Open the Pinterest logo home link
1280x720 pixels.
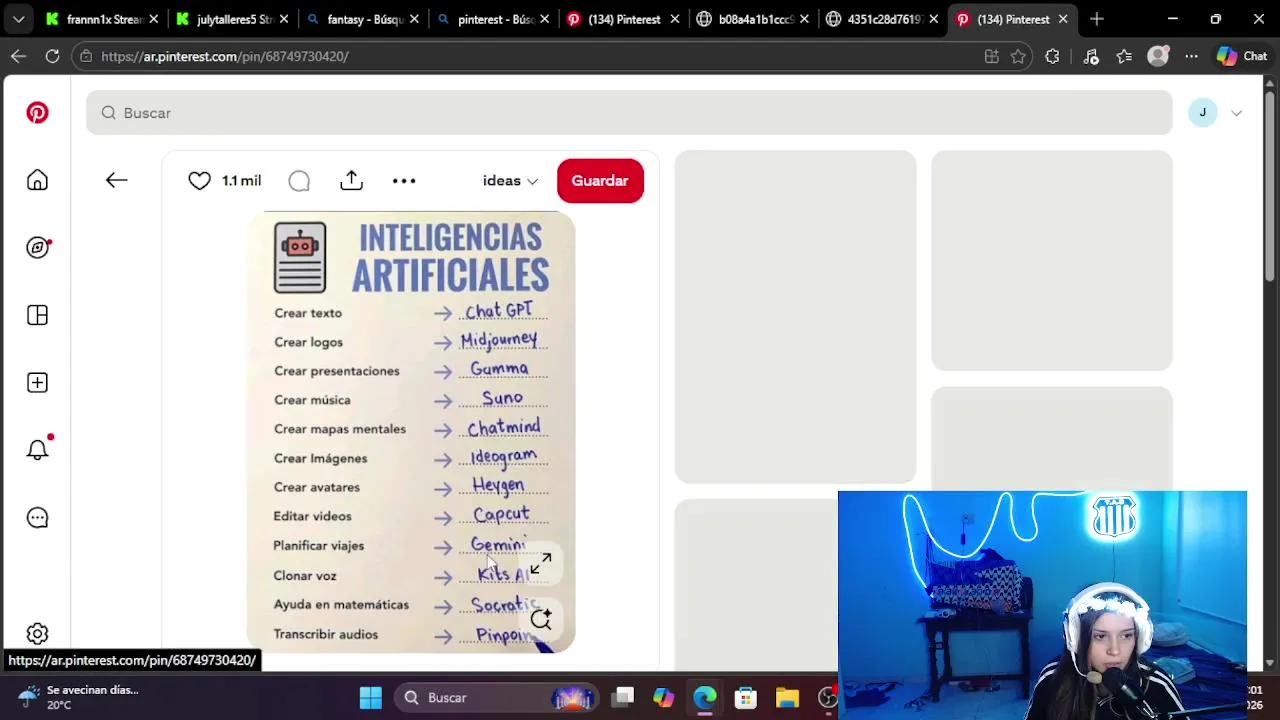coord(37,113)
